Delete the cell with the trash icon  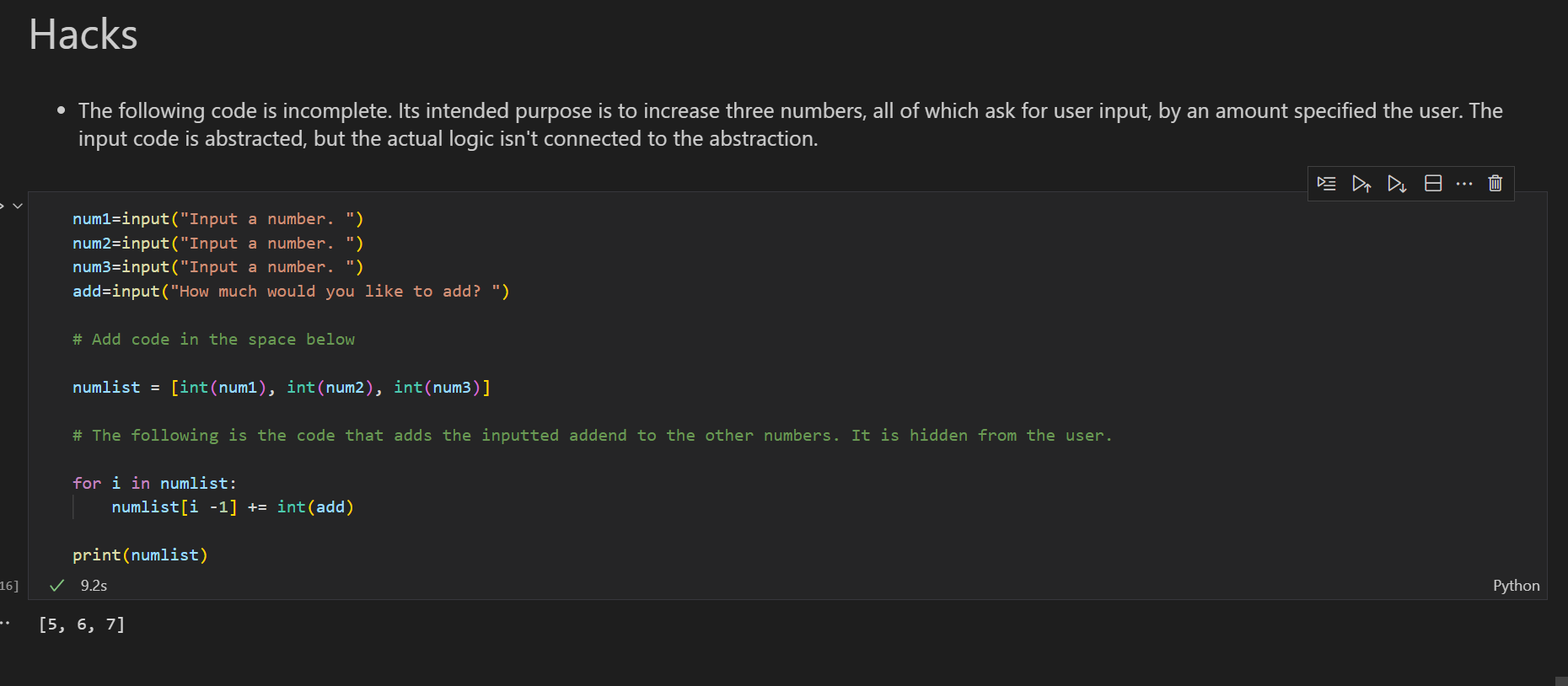click(1496, 184)
